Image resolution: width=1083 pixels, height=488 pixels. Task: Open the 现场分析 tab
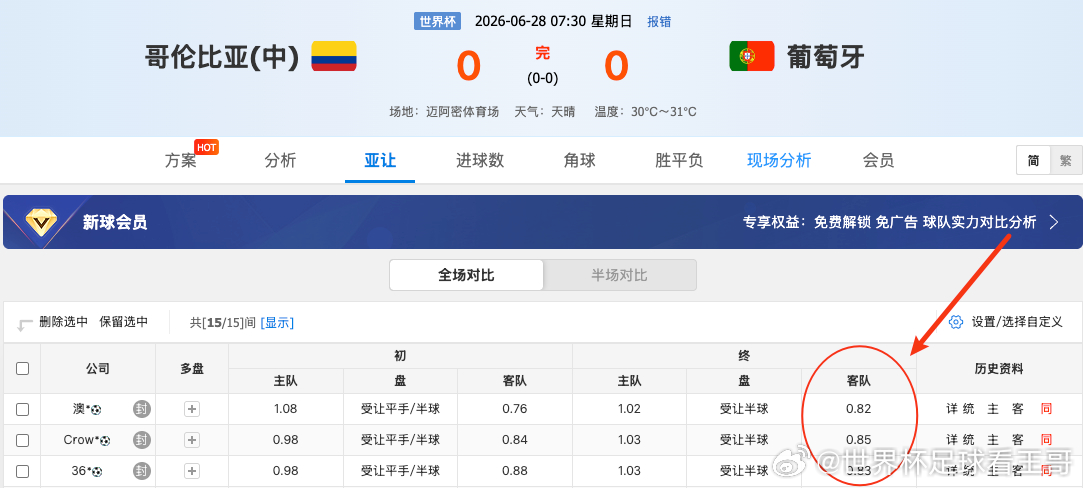point(779,161)
